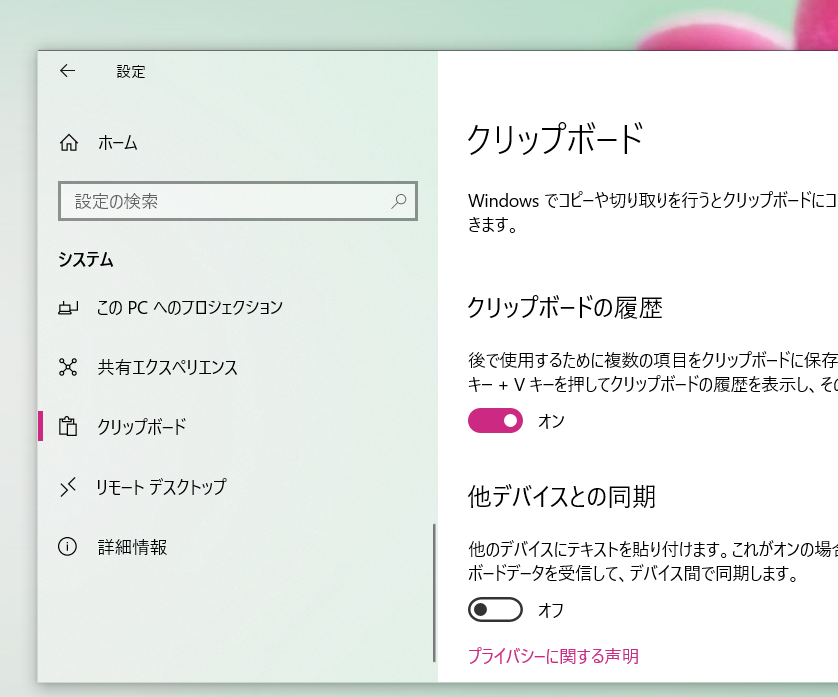Click the オン label beside history toggle
Viewport: 838px width, 697px height.
[x=551, y=421]
